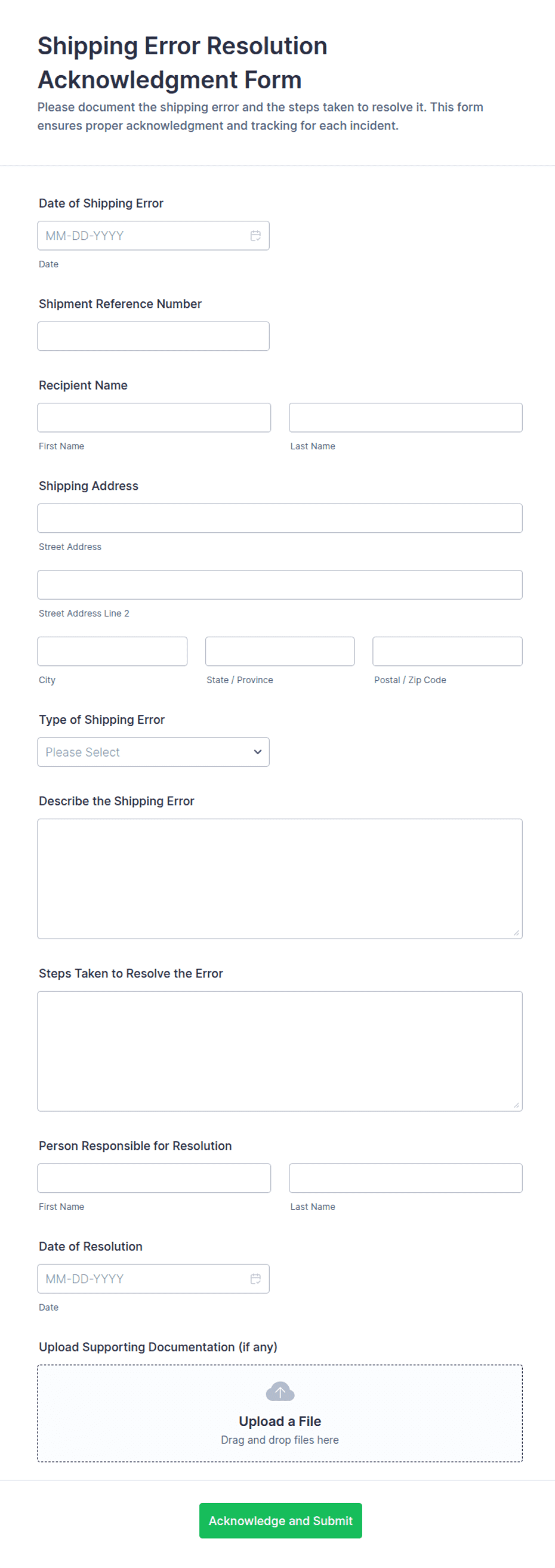This screenshot has width=555, height=1568.
Task: Click the Recipient First Name field
Action: pyautogui.click(x=154, y=418)
